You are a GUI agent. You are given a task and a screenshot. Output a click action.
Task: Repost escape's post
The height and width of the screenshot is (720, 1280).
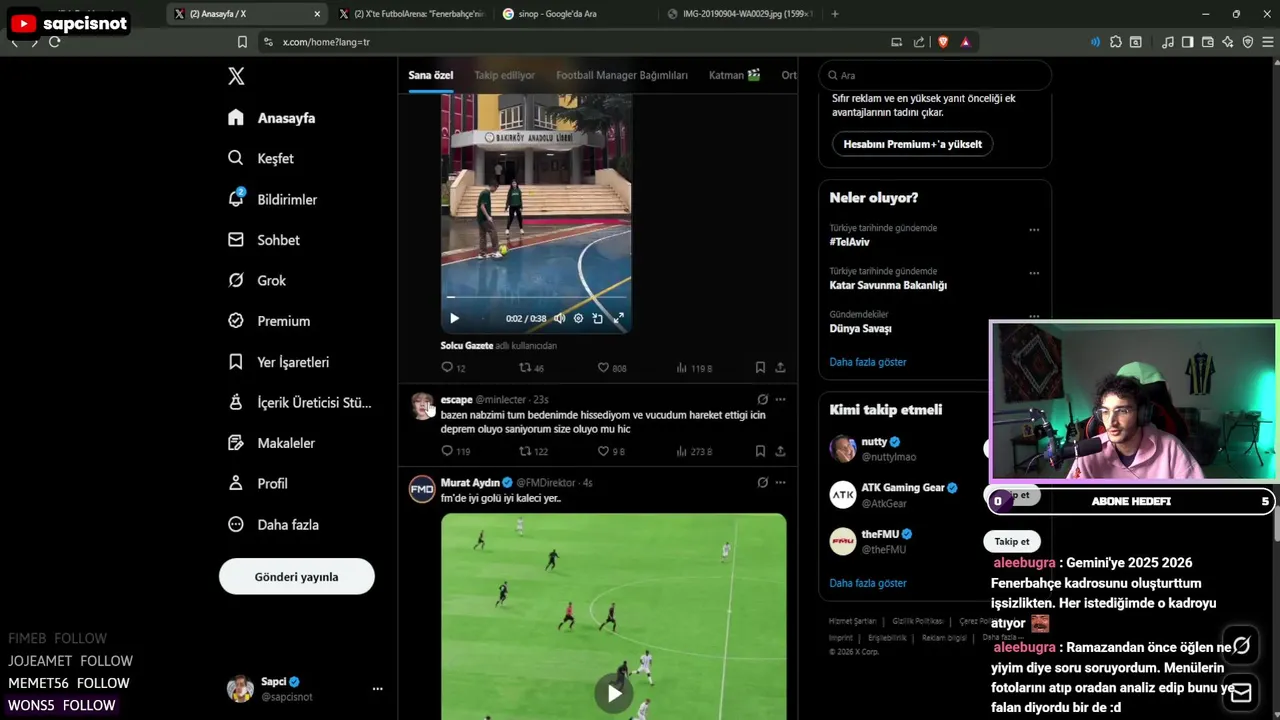tap(533, 451)
